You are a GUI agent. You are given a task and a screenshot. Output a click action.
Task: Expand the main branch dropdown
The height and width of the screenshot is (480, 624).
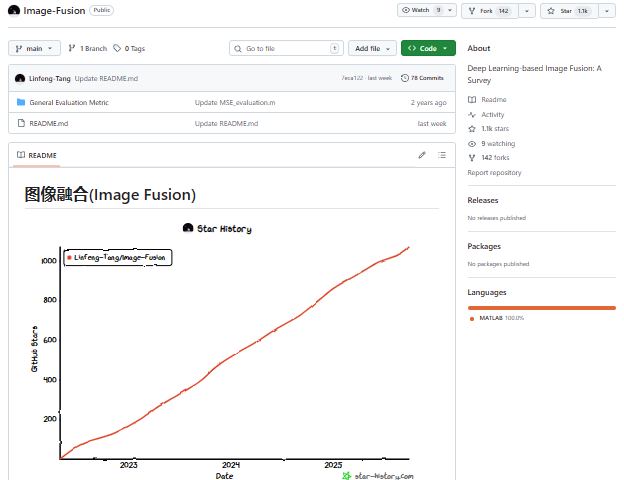point(35,48)
